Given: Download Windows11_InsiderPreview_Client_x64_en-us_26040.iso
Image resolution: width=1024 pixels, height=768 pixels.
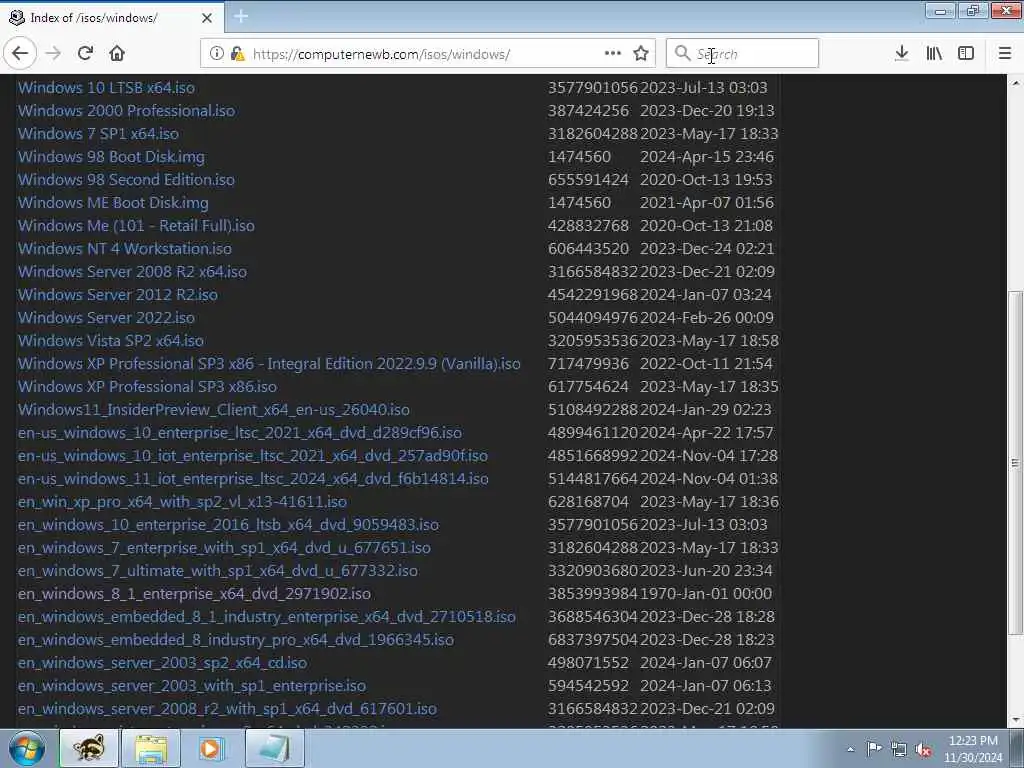Looking at the screenshot, I should pyautogui.click(x=214, y=409).
